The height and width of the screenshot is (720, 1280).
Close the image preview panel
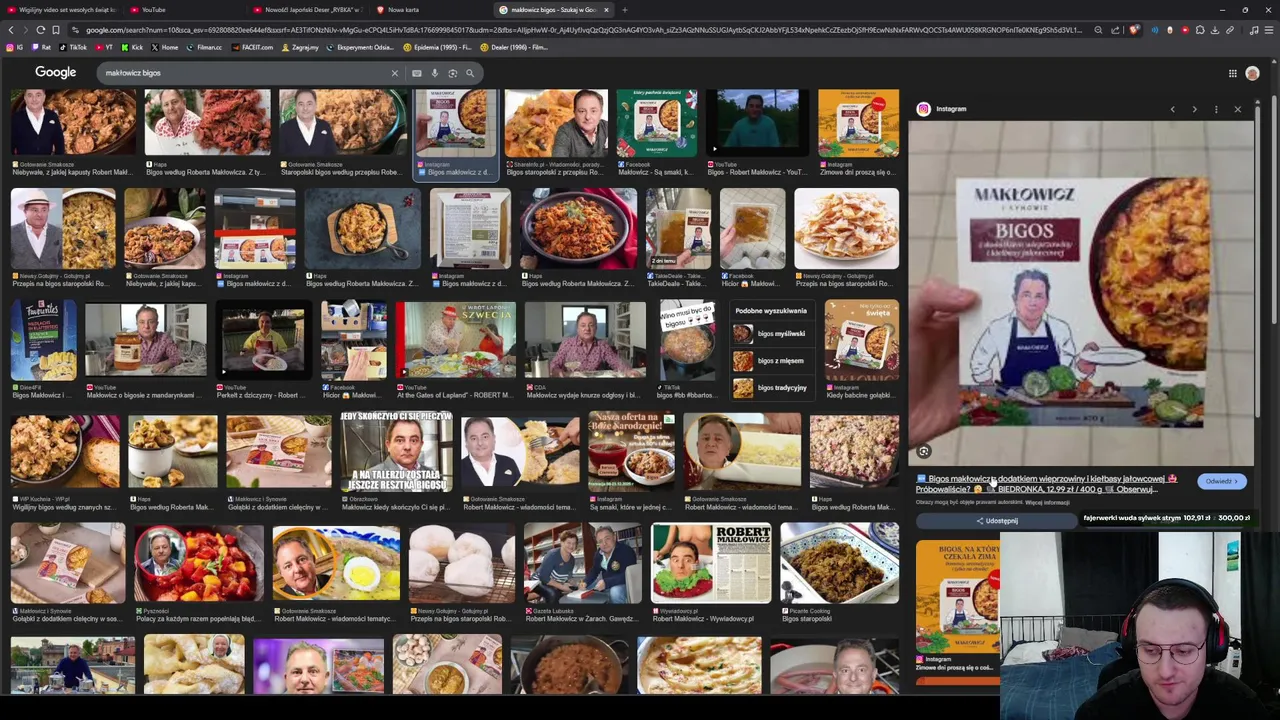[x=1237, y=109]
